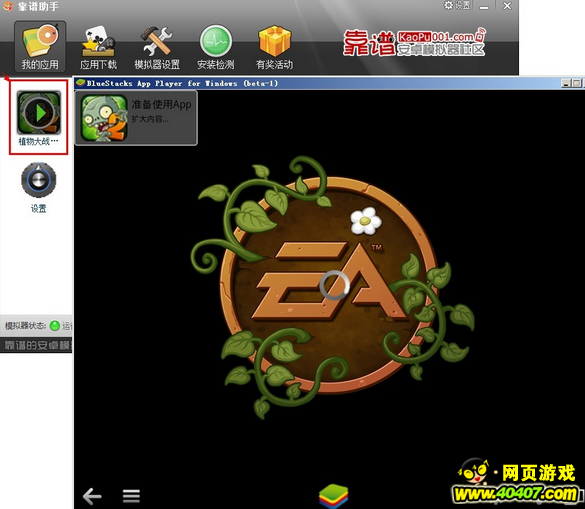
Task: Click the green emulator status indicator
Action: (55, 326)
